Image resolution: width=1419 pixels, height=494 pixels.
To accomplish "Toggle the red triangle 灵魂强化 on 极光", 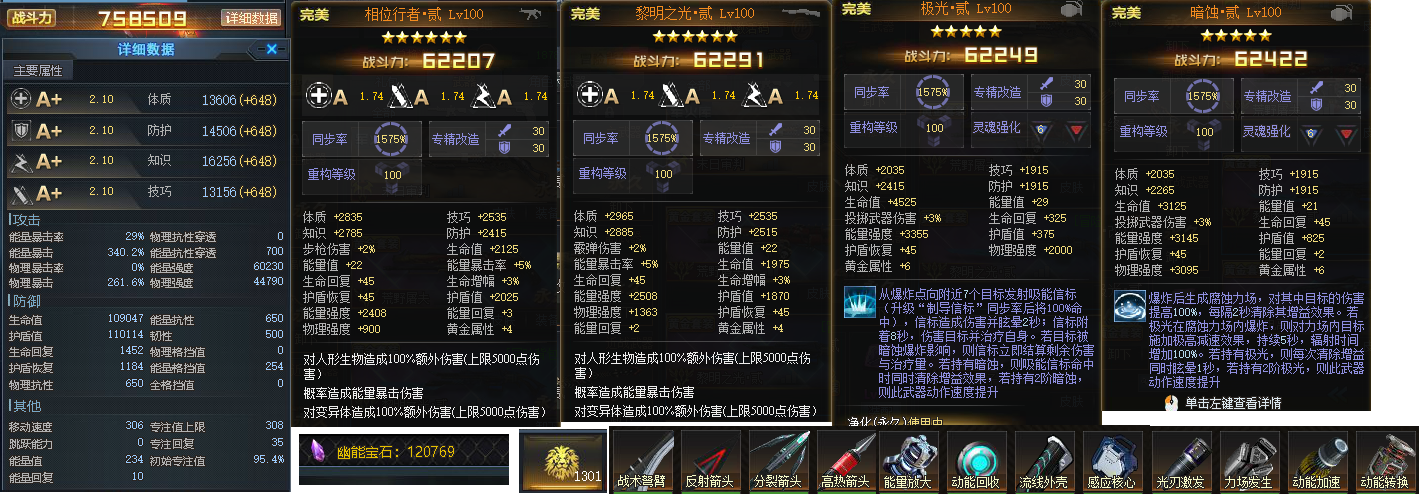I will (1075, 131).
